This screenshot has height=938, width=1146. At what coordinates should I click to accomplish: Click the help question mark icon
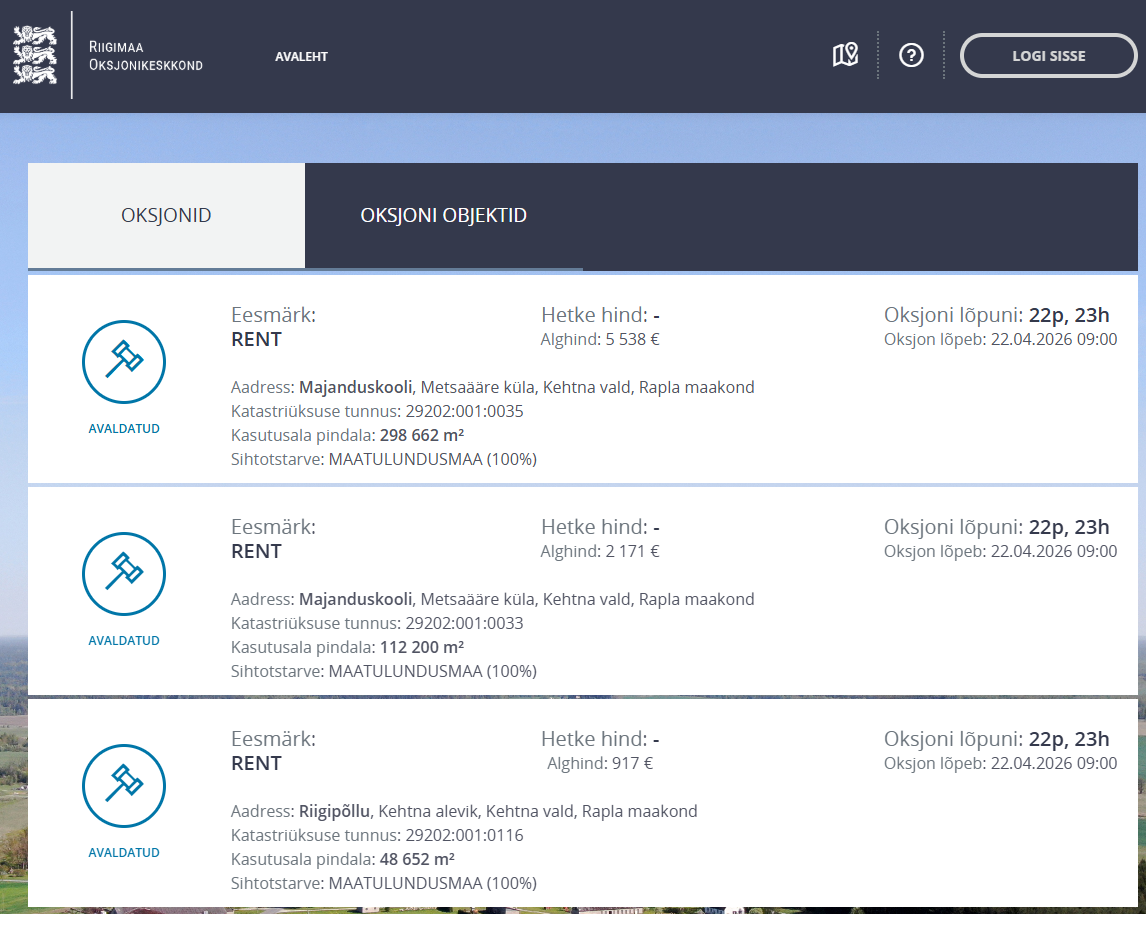pyautogui.click(x=911, y=55)
